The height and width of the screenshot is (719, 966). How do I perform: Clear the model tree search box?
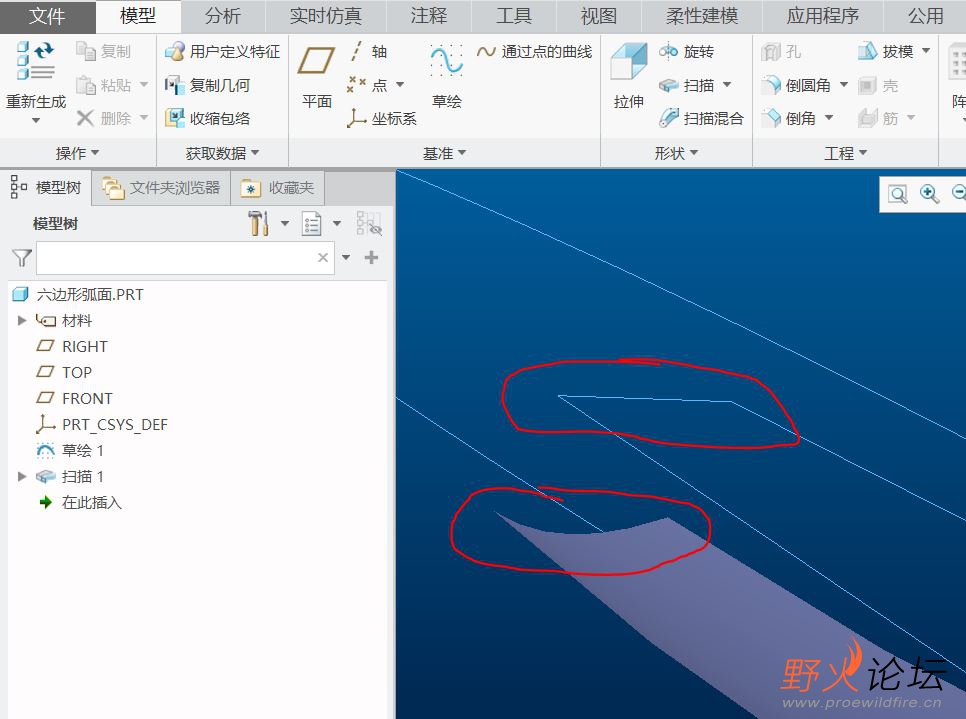323,258
